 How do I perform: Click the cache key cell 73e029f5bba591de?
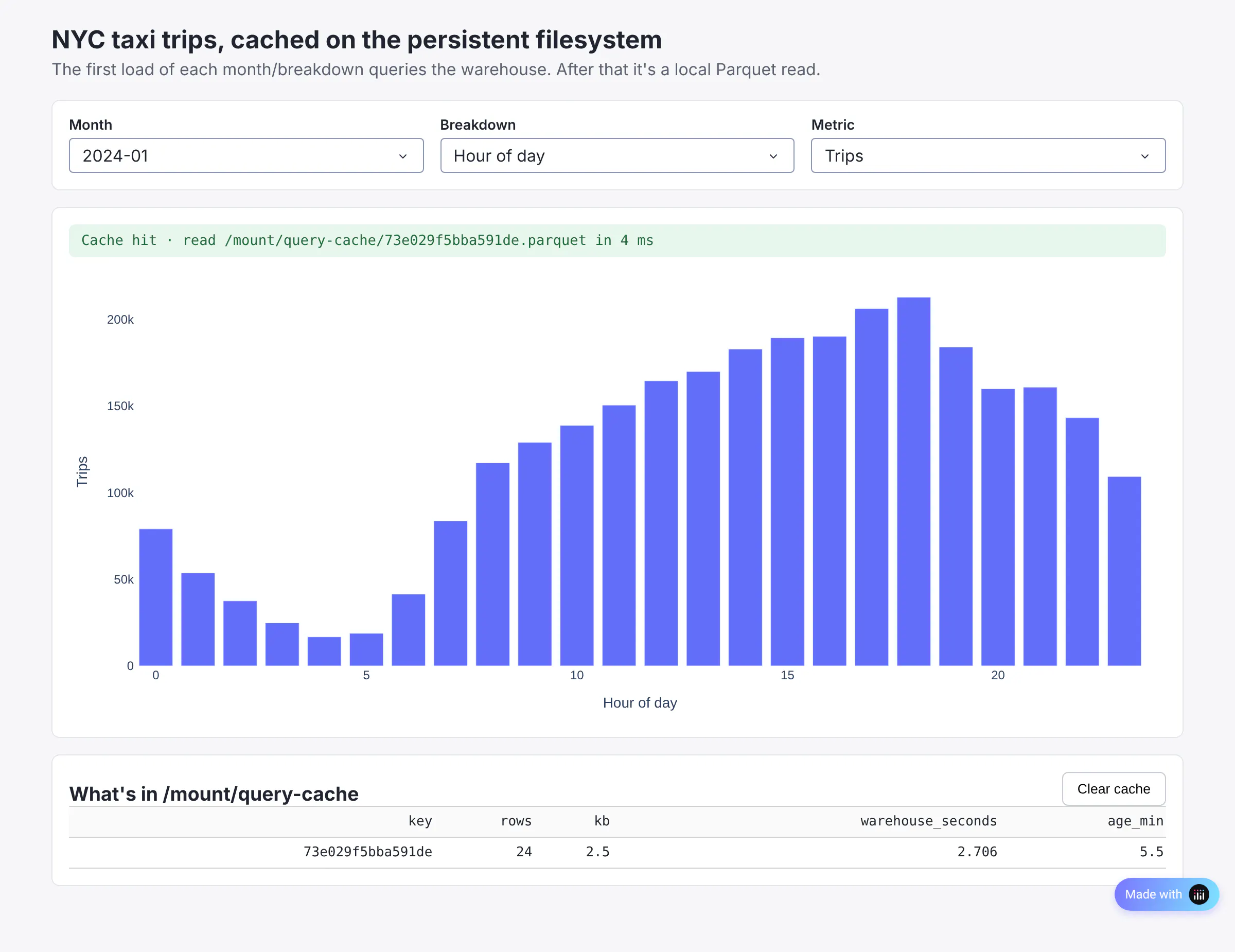[x=367, y=852]
